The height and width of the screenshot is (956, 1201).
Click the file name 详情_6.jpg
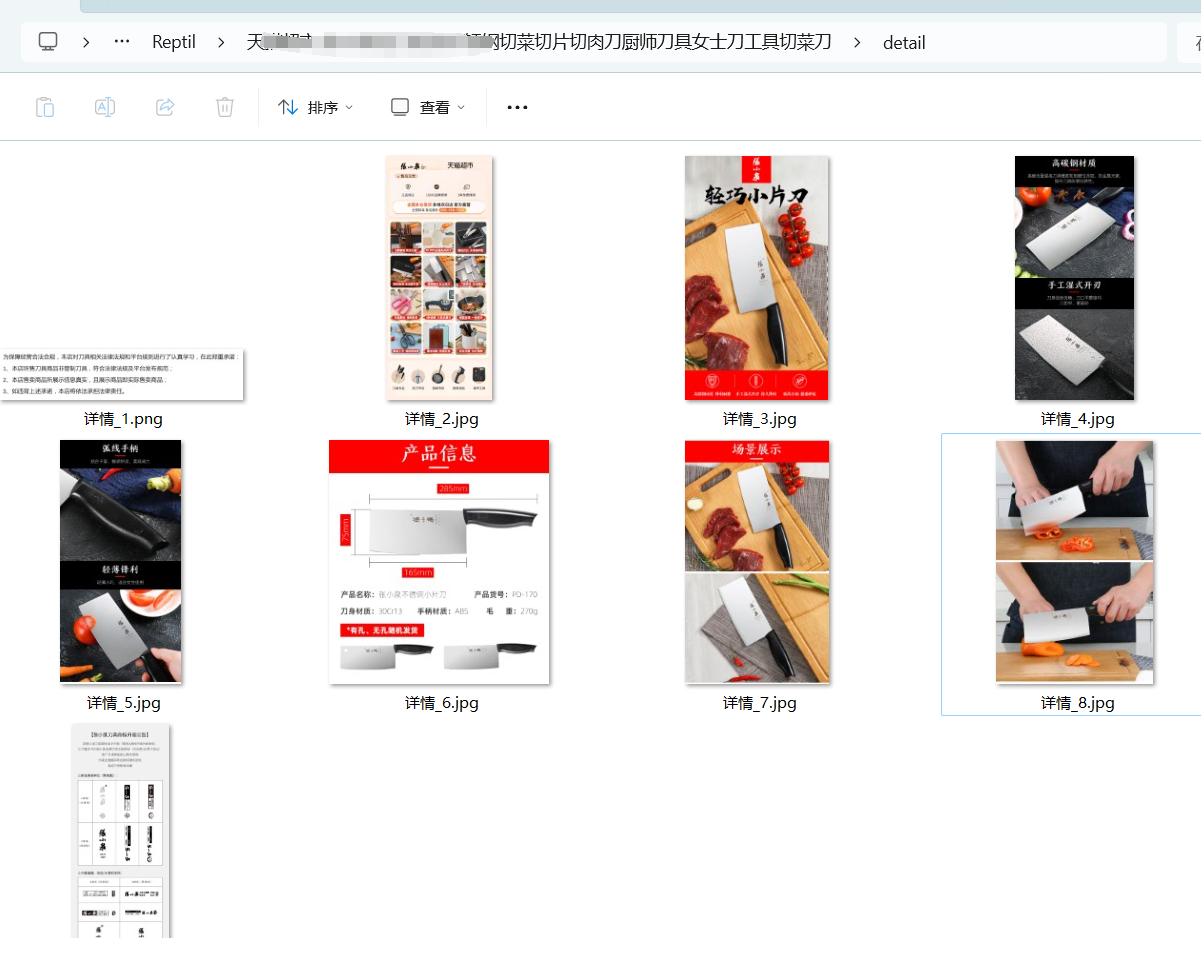tap(441, 703)
